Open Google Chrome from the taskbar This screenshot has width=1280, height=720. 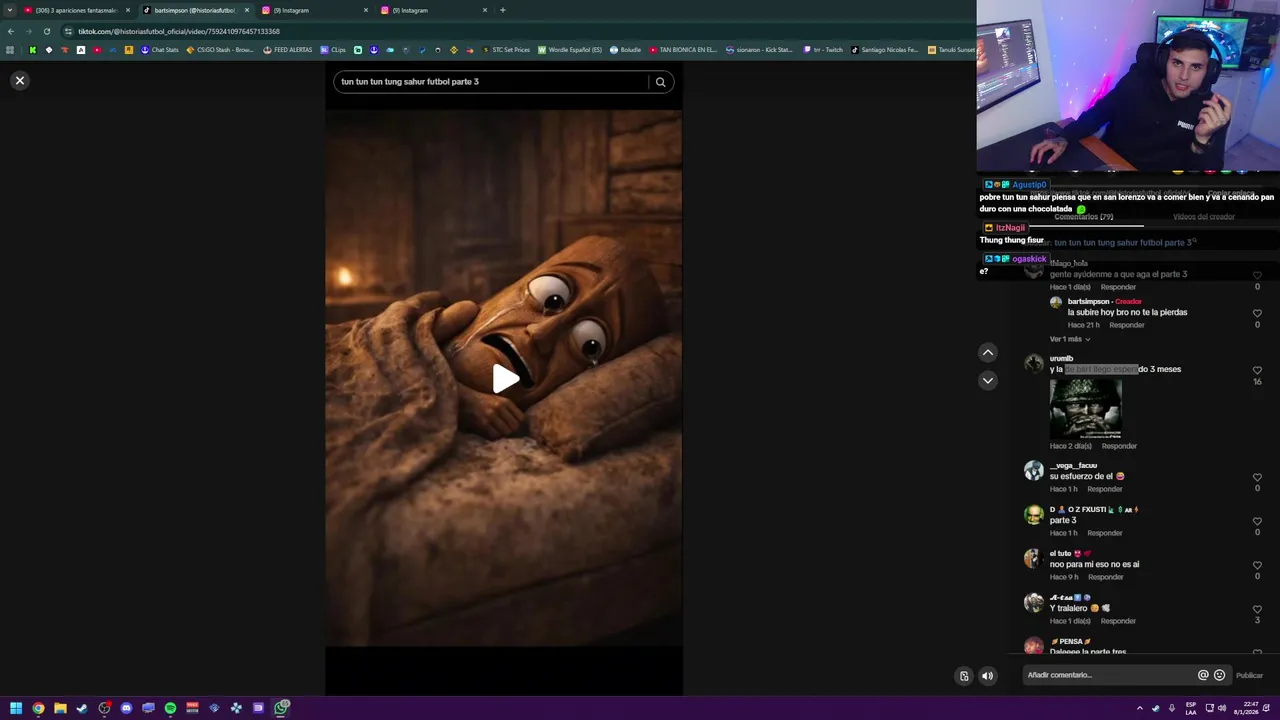[x=38, y=708]
